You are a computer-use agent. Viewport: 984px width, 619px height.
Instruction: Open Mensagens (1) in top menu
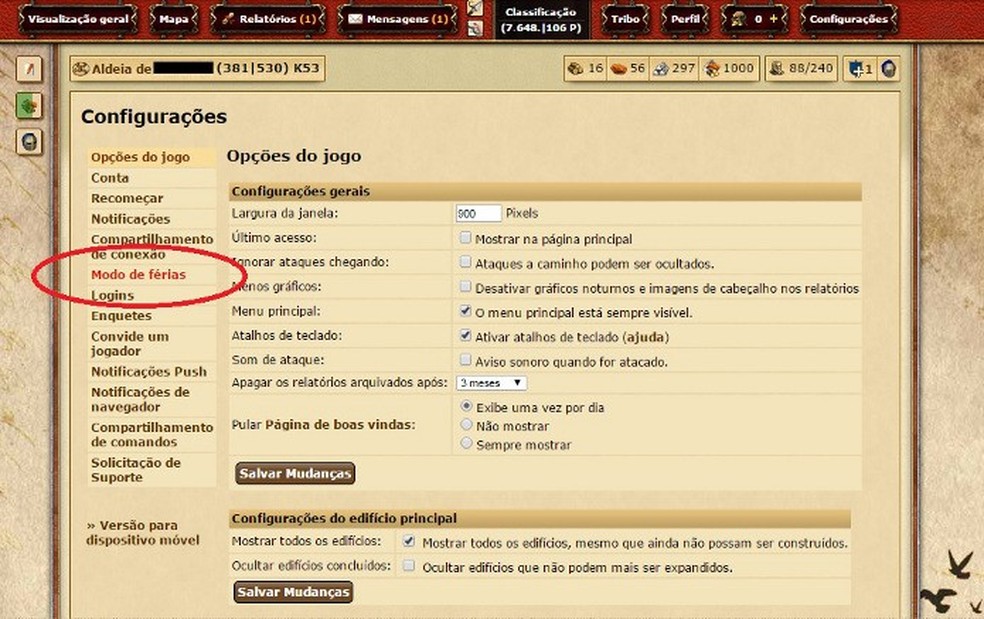(398, 19)
